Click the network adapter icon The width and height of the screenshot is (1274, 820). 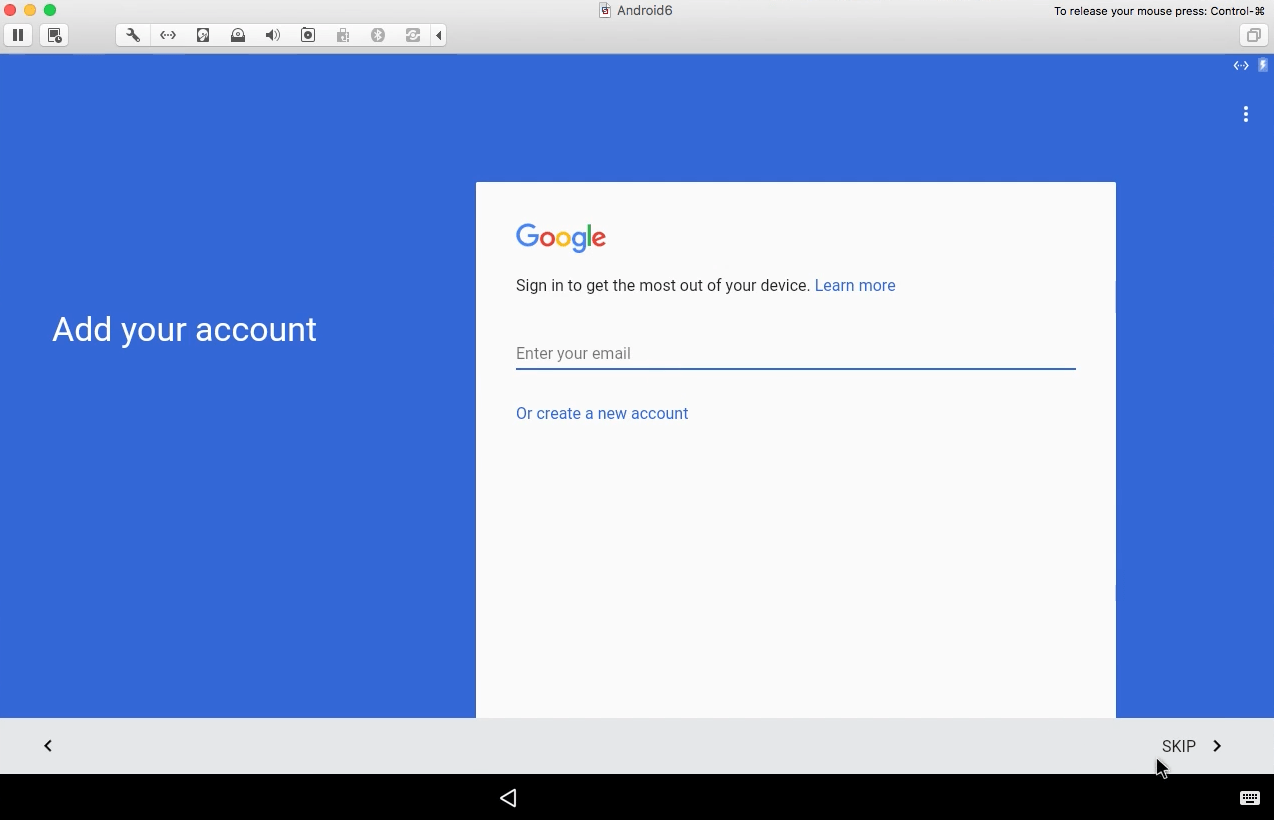(x=168, y=35)
